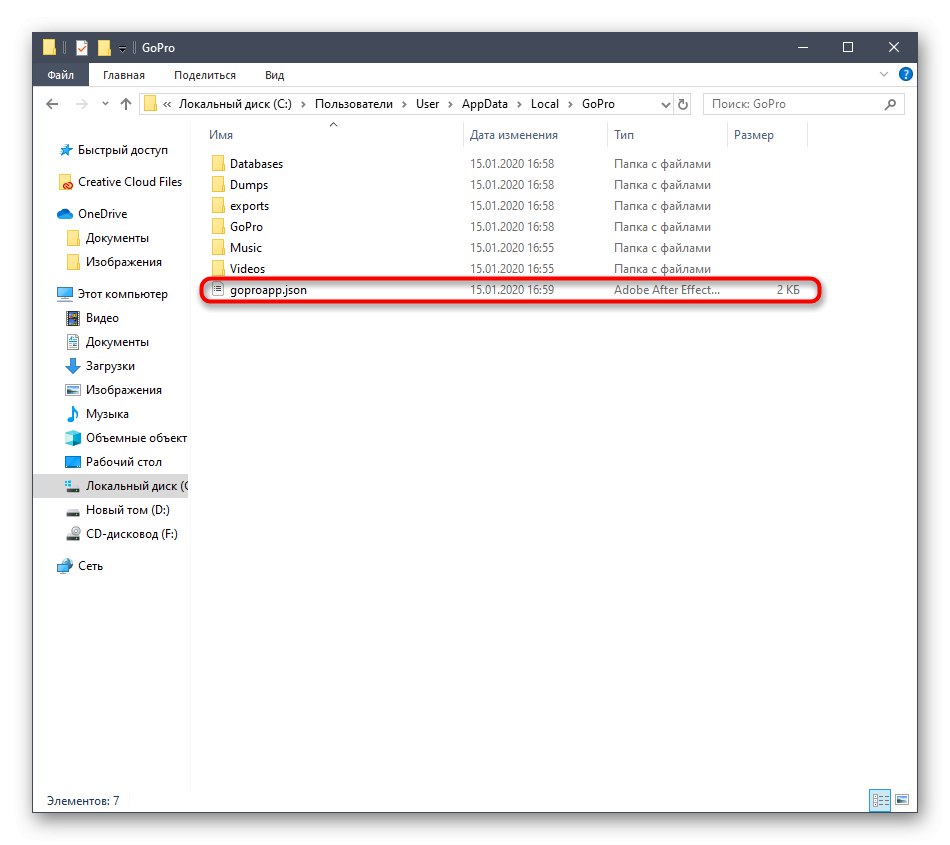
Task: Click the search magnifier icon
Action: pyautogui.click(x=890, y=104)
